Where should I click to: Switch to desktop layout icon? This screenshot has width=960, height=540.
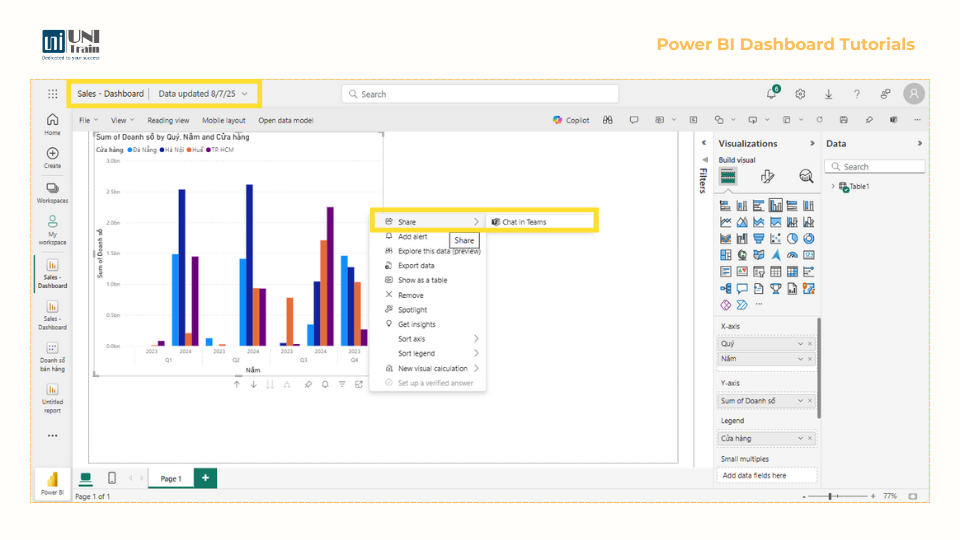click(x=86, y=478)
